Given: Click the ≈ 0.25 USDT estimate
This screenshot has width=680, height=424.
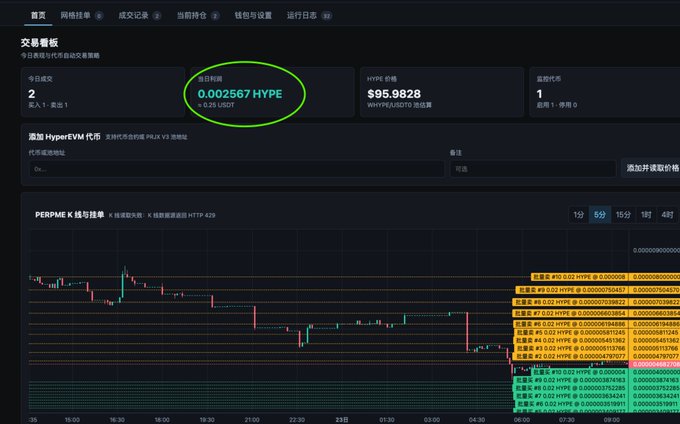Looking at the screenshot, I should point(216,105).
